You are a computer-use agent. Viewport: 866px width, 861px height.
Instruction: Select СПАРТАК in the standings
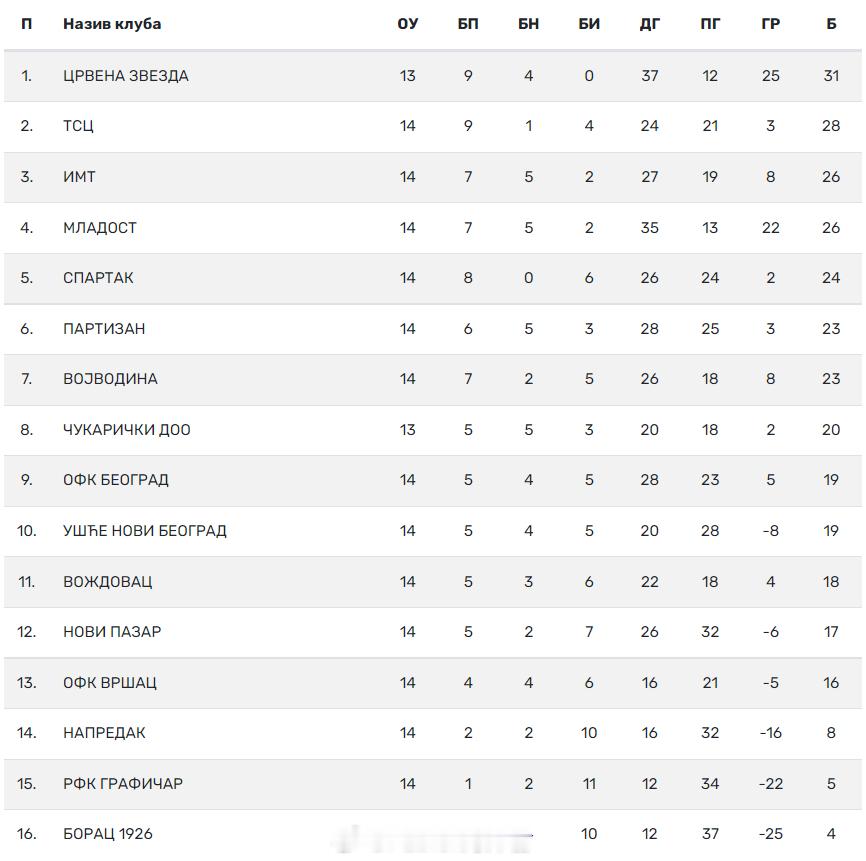(98, 278)
